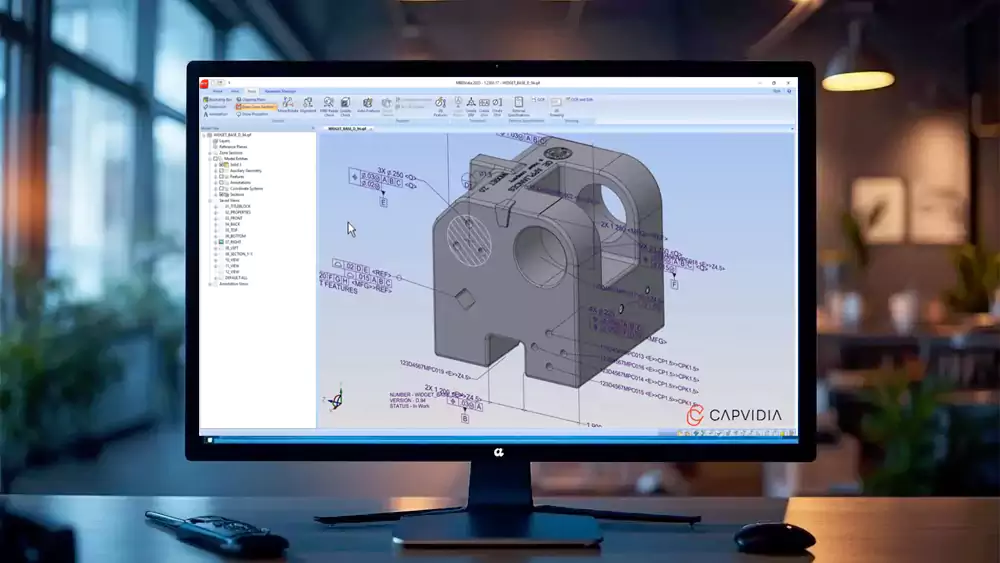Toggle the Coordinate Systems checkbox

221,189
